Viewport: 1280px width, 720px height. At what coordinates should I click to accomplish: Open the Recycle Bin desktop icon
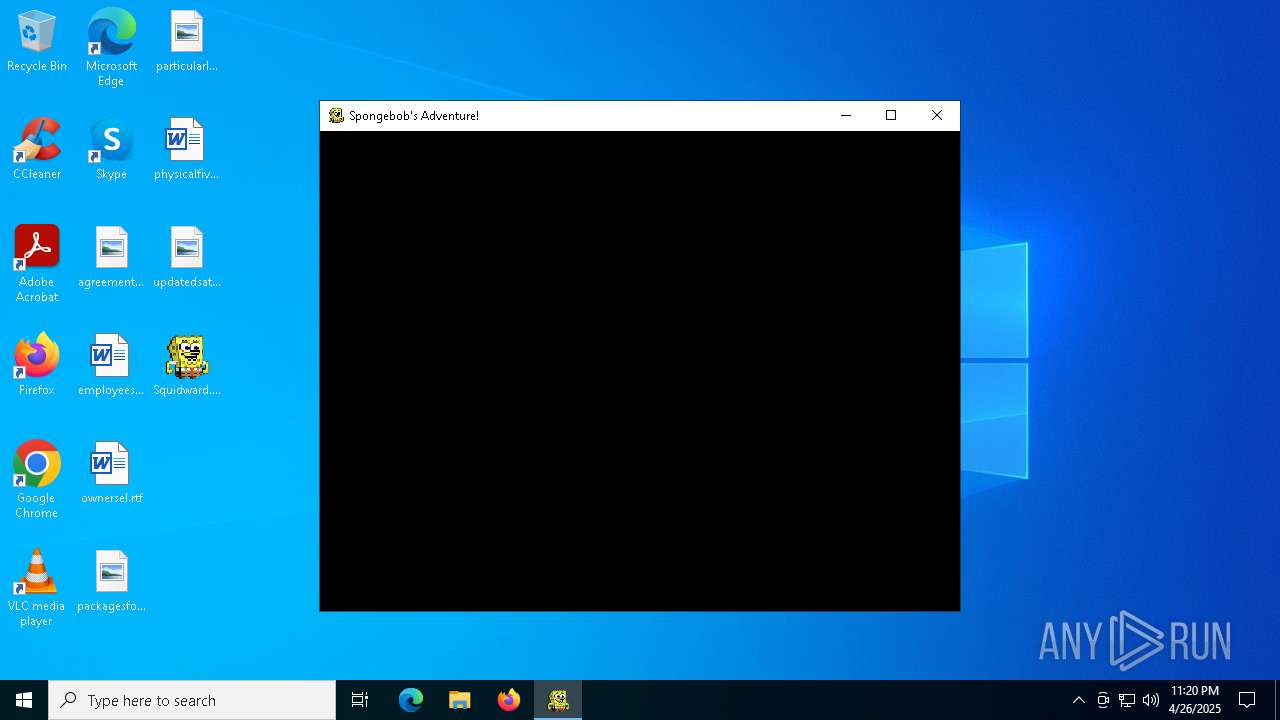37,42
